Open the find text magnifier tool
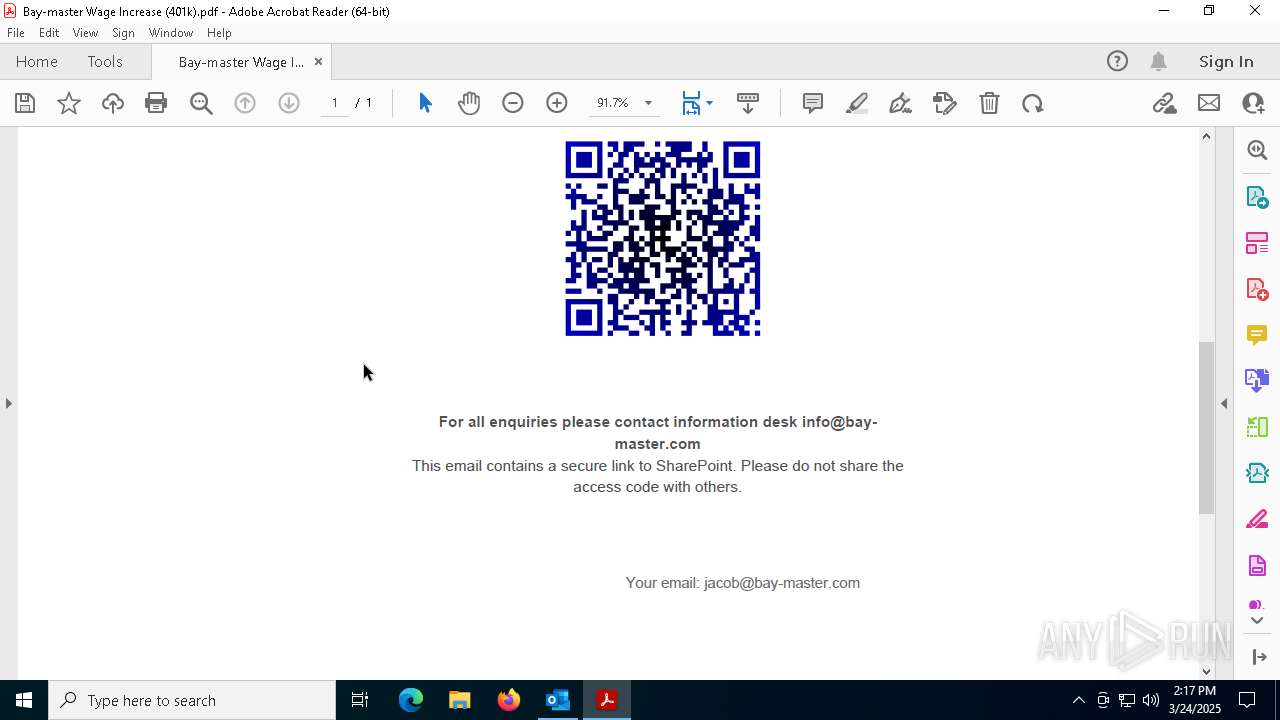Image resolution: width=1280 pixels, height=720 pixels. coord(201,103)
